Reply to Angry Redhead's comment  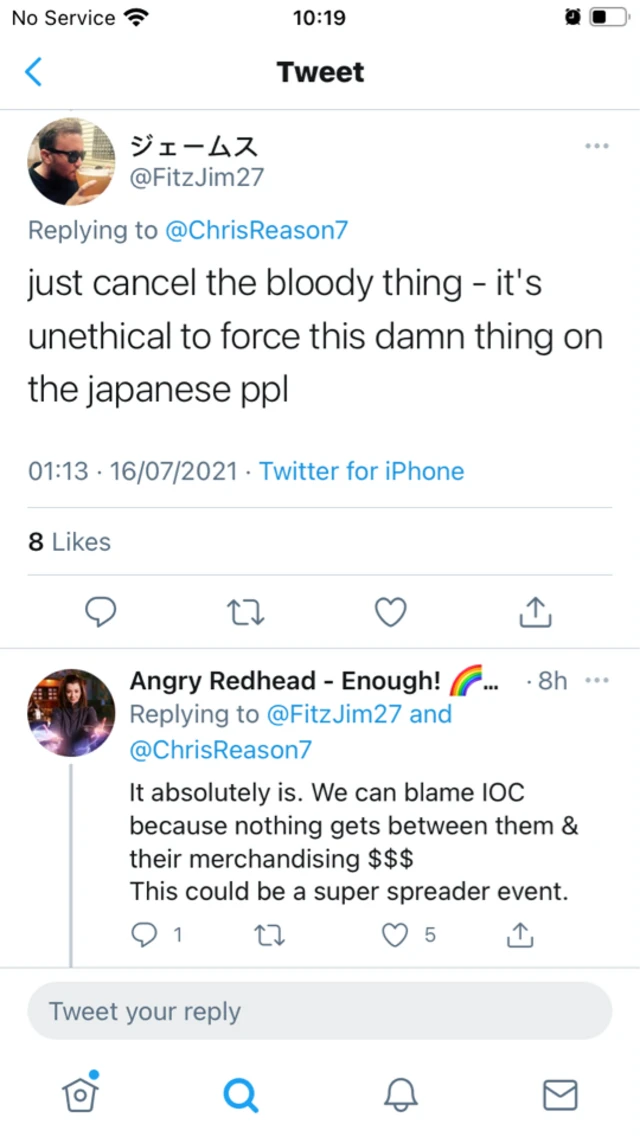point(147,935)
